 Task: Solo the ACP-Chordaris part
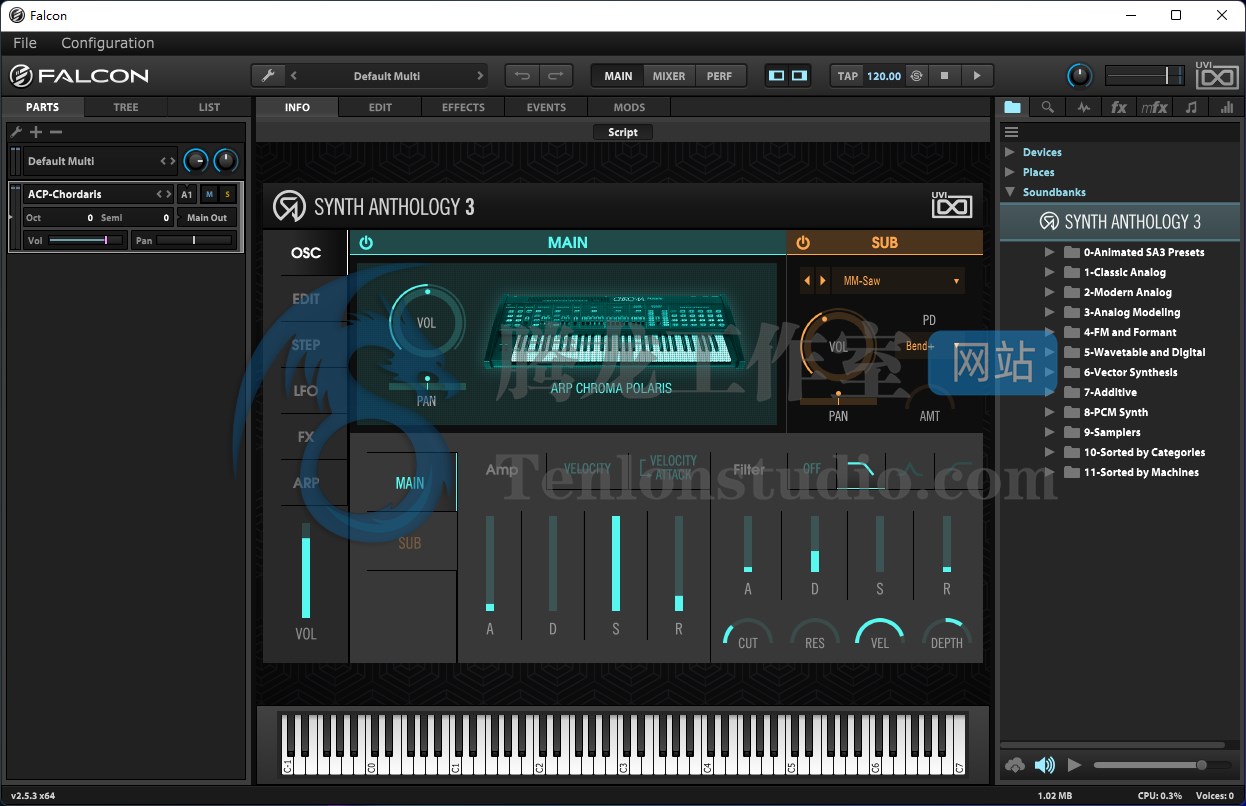[x=227, y=194]
